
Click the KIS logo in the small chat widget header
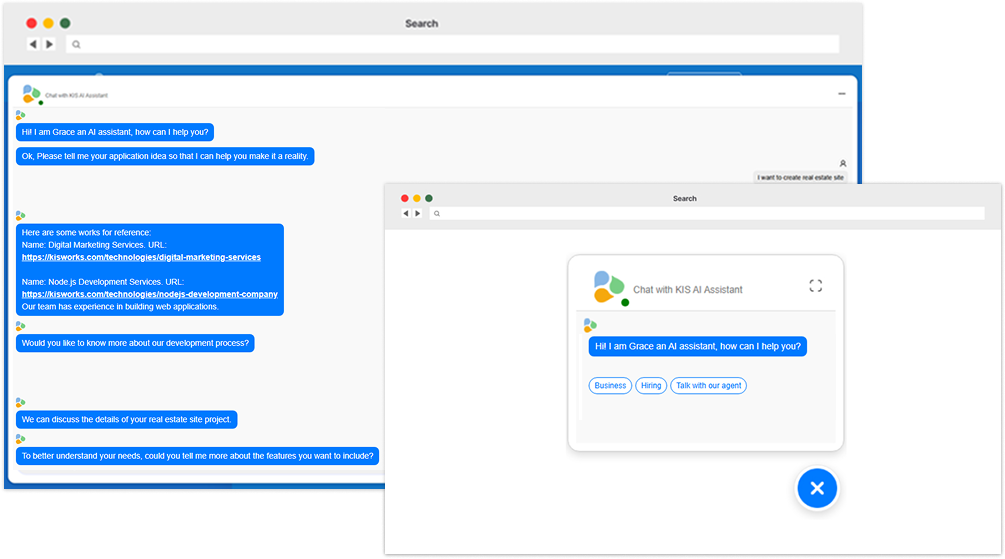click(x=608, y=287)
